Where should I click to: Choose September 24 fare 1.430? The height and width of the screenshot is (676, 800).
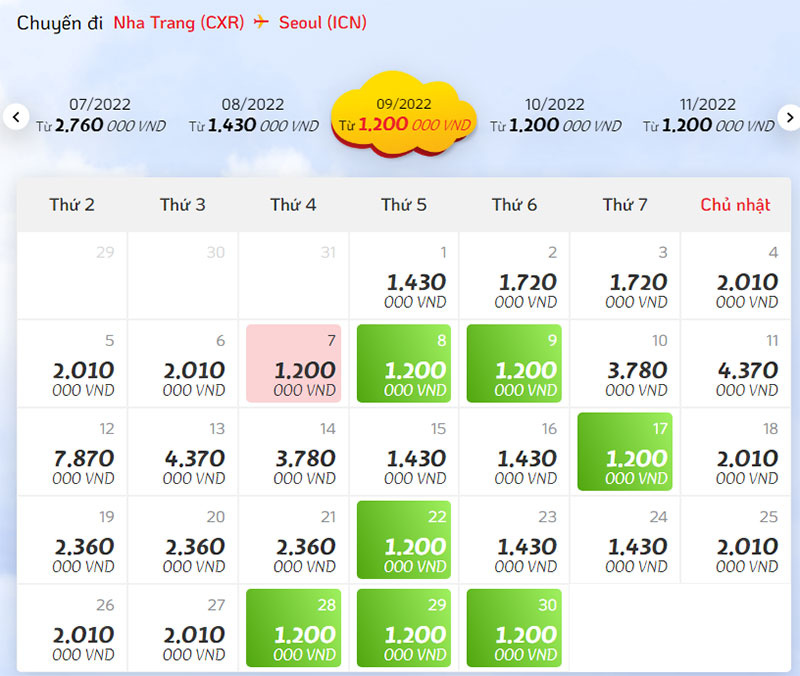[x=625, y=540]
